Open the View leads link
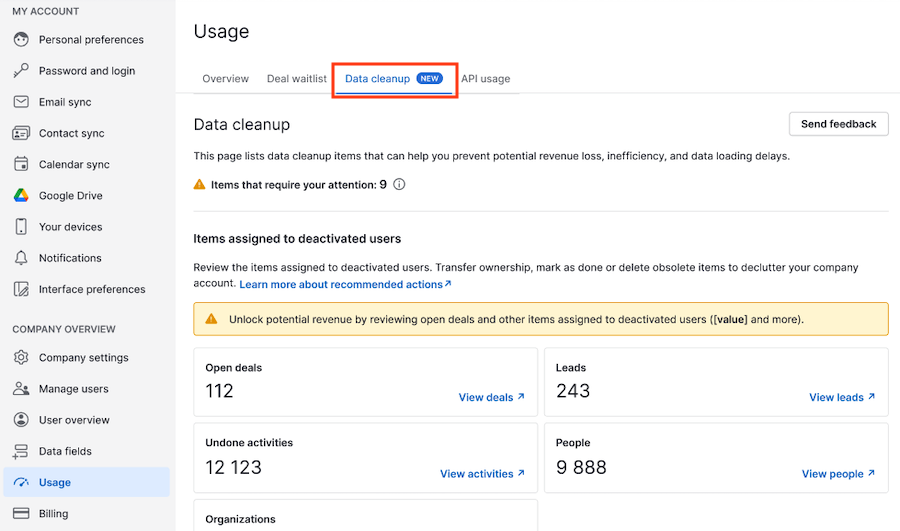The width and height of the screenshot is (900, 531). click(x=842, y=397)
